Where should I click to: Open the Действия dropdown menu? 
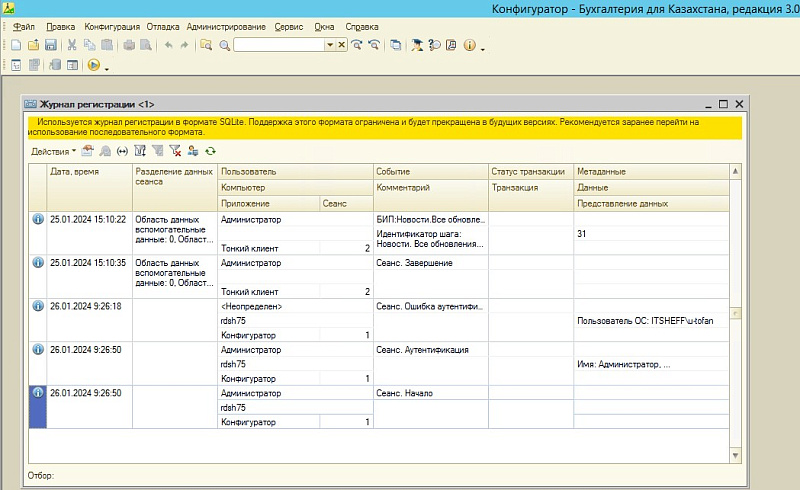[52, 151]
